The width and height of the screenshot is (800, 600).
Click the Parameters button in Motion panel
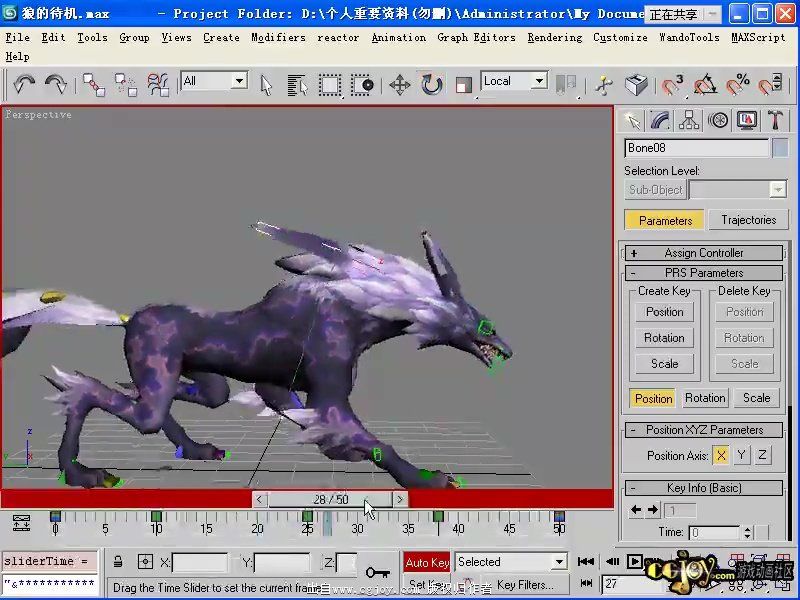665,220
